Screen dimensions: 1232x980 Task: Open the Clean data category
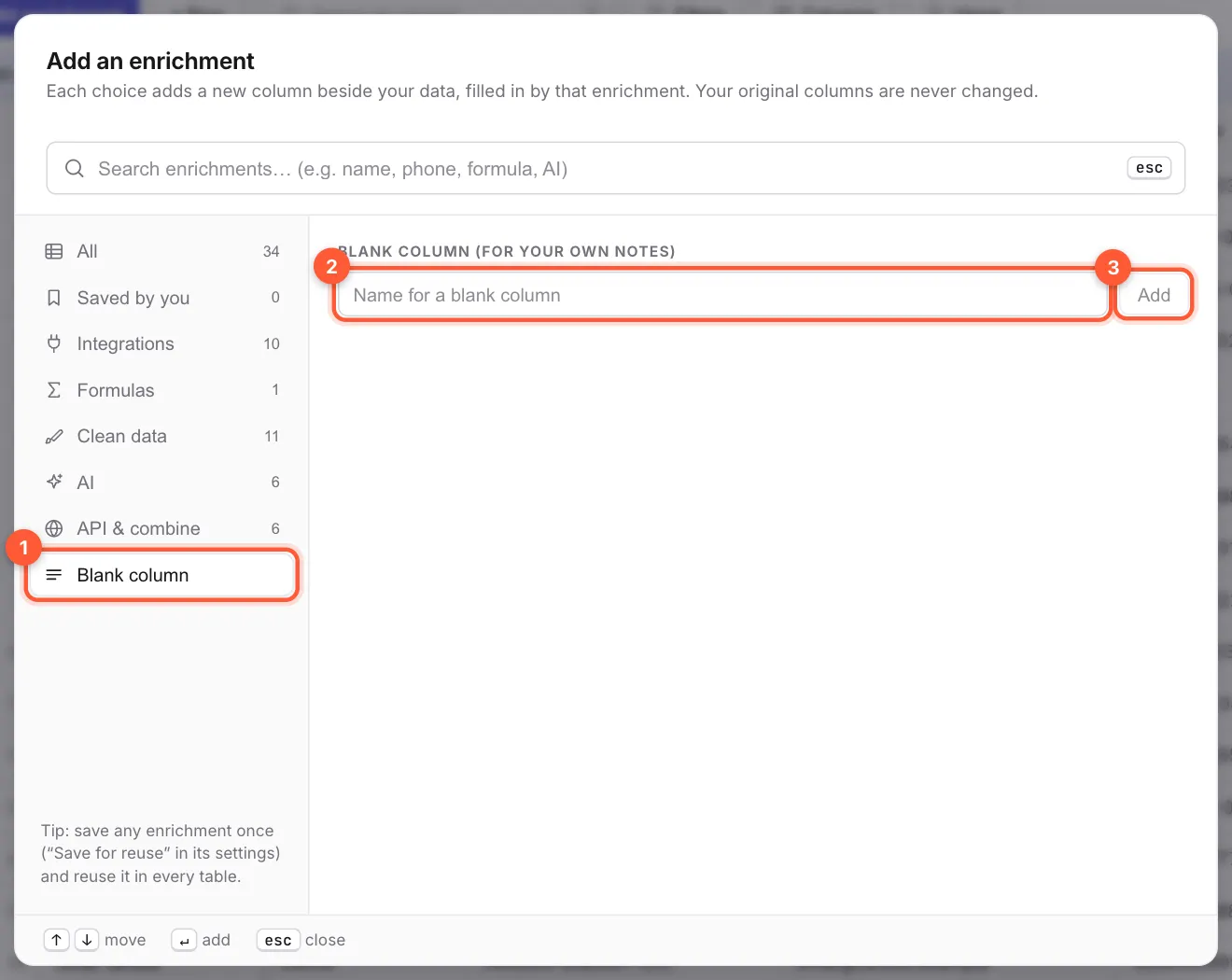click(162, 436)
